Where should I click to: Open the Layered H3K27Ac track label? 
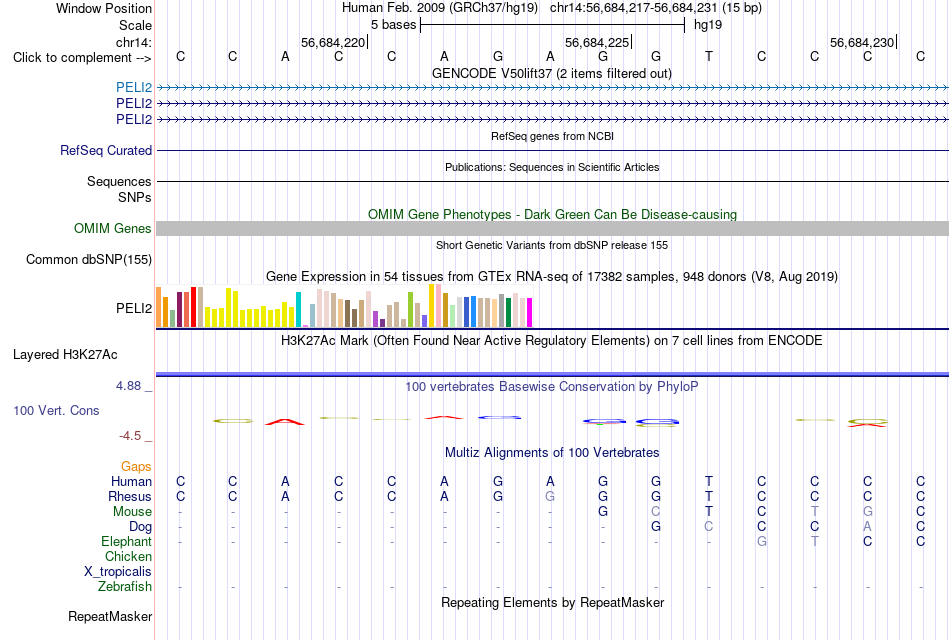click(x=65, y=355)
